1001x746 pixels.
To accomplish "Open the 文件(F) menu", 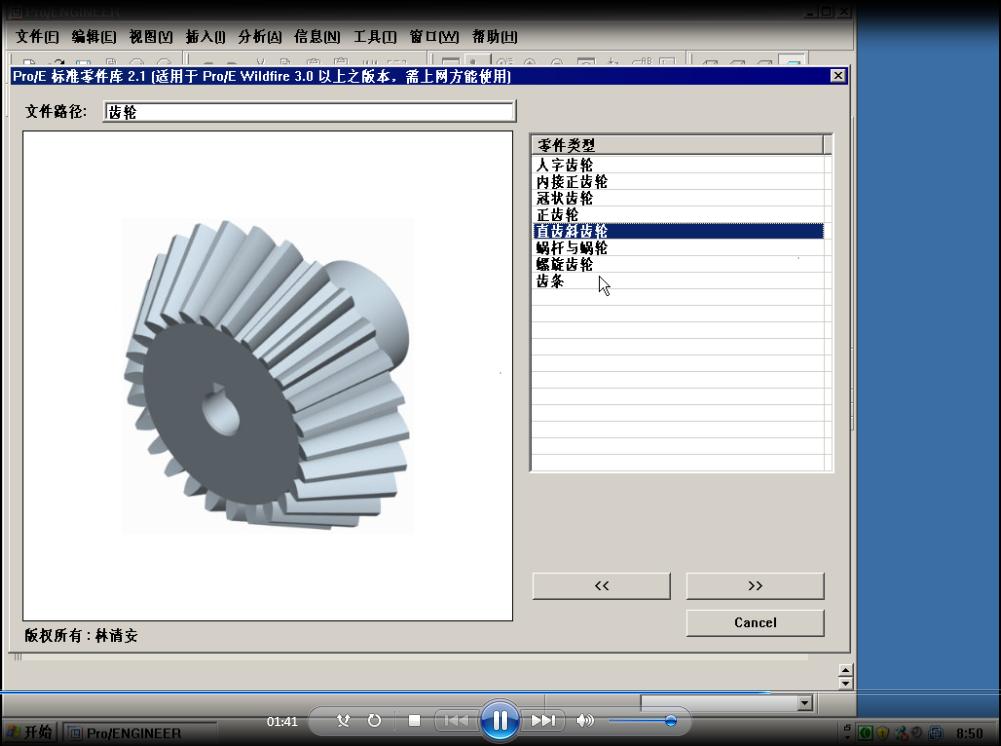I will click(x=37, y=37).
